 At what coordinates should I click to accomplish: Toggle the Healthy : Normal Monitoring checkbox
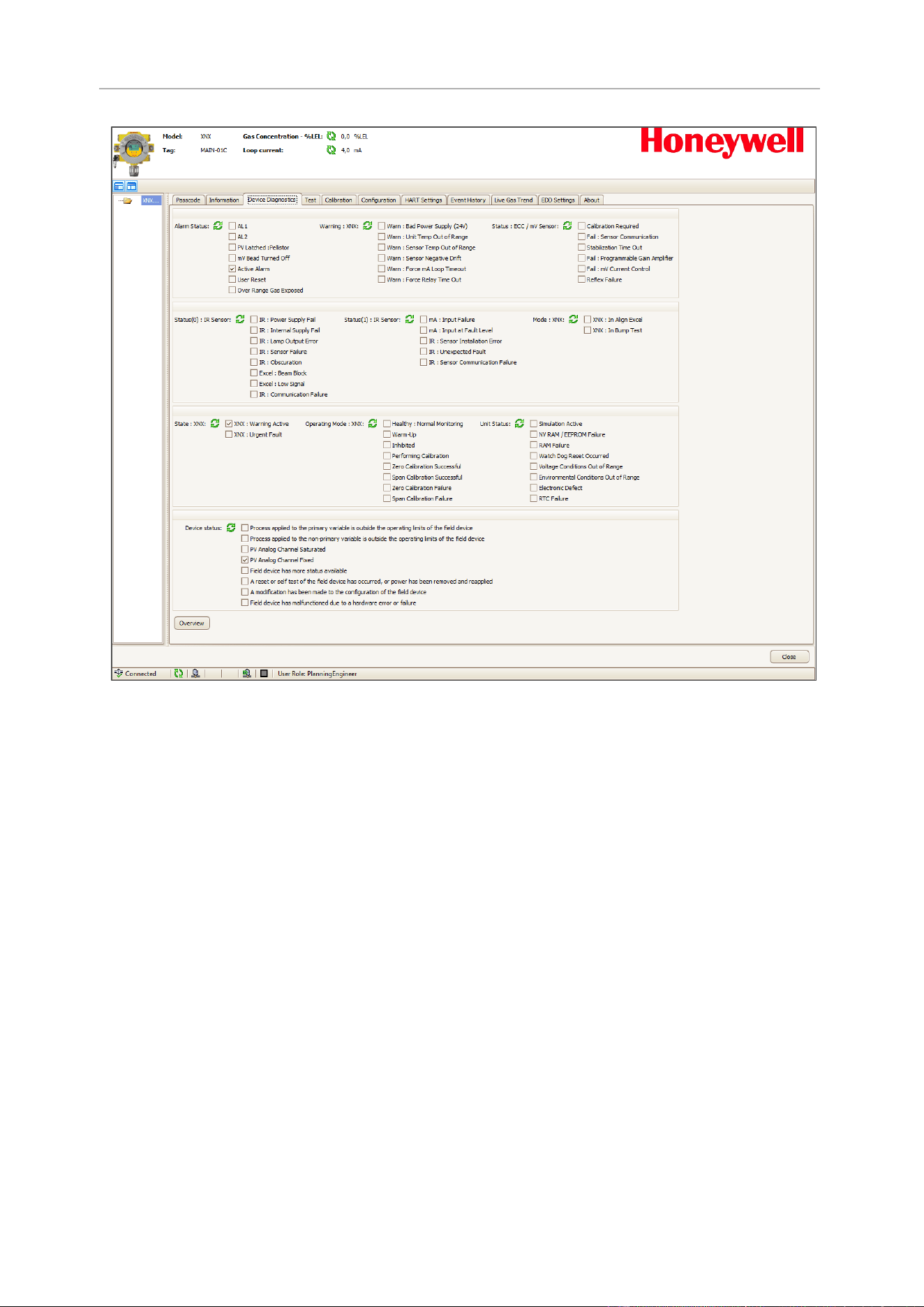[387, 424]
